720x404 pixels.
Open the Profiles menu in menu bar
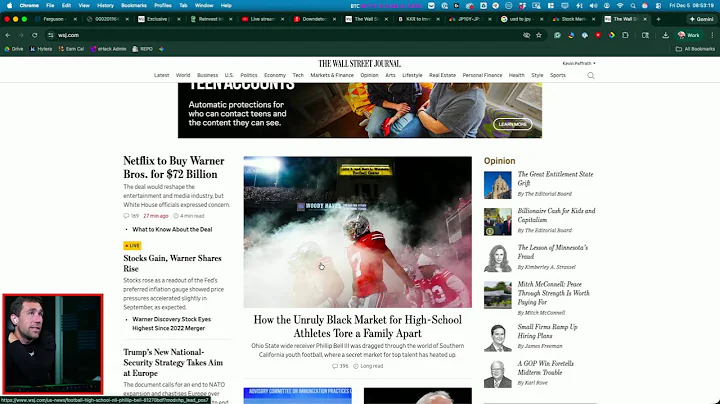pyautogui.click(x=163, y=6)
